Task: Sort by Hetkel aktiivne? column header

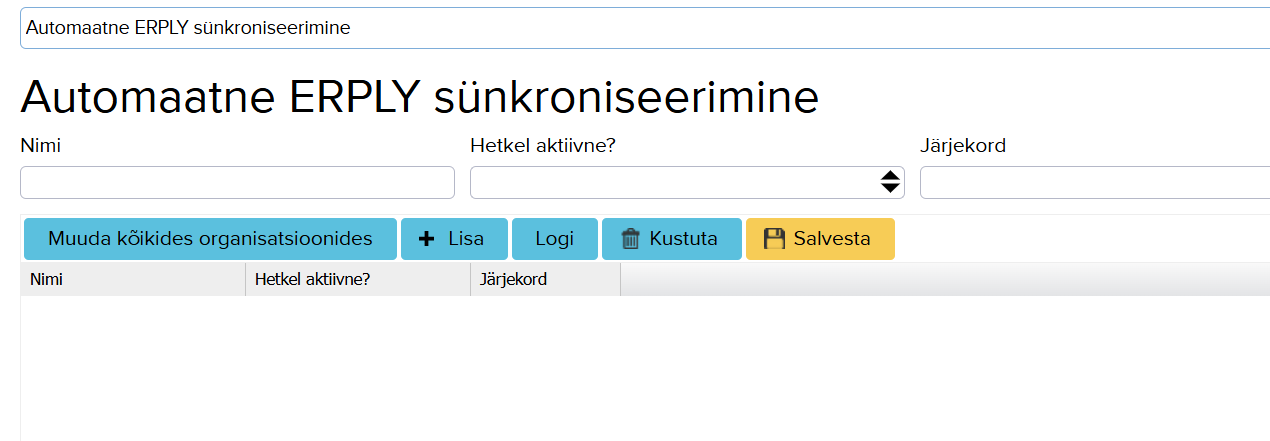Action: pyautogui.click(x=357, y=280)
